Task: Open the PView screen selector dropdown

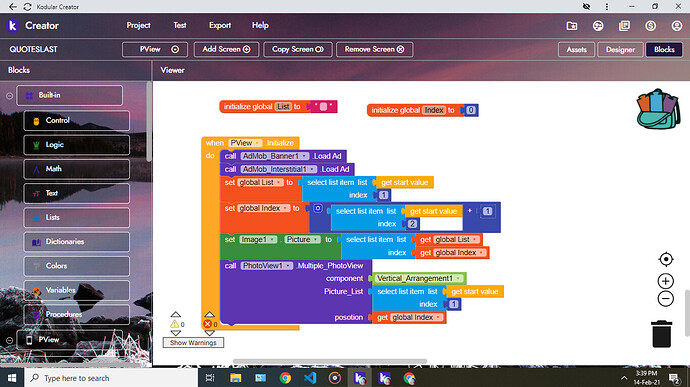Action: 155,49
